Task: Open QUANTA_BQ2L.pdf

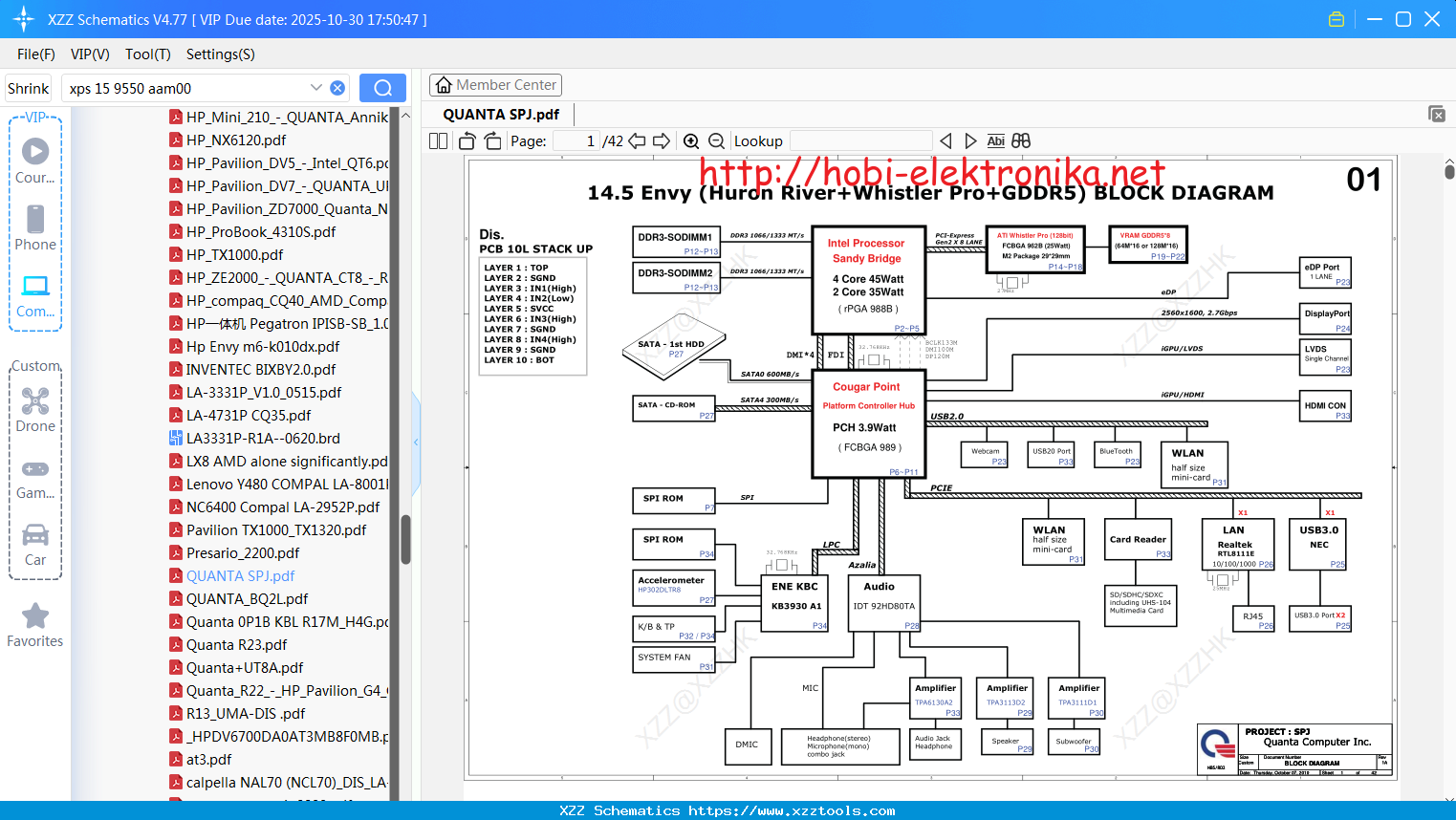Action: tap(247, 598)
